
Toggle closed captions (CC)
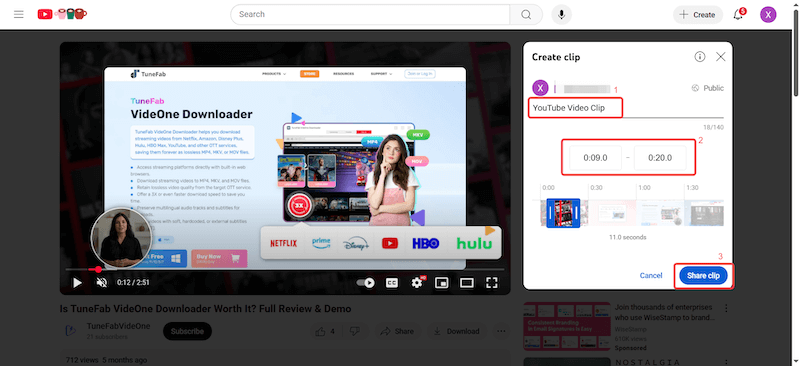point(392,282)
